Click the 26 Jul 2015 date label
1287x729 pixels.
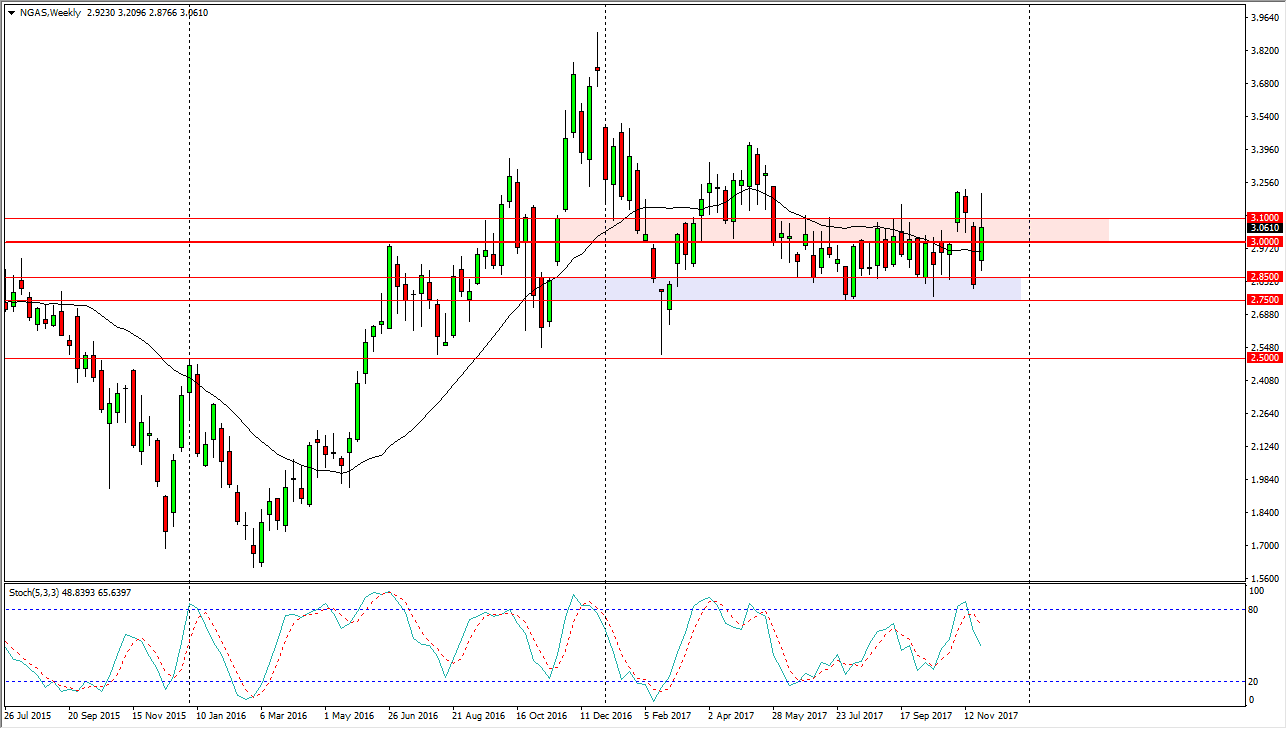(28, 716)
